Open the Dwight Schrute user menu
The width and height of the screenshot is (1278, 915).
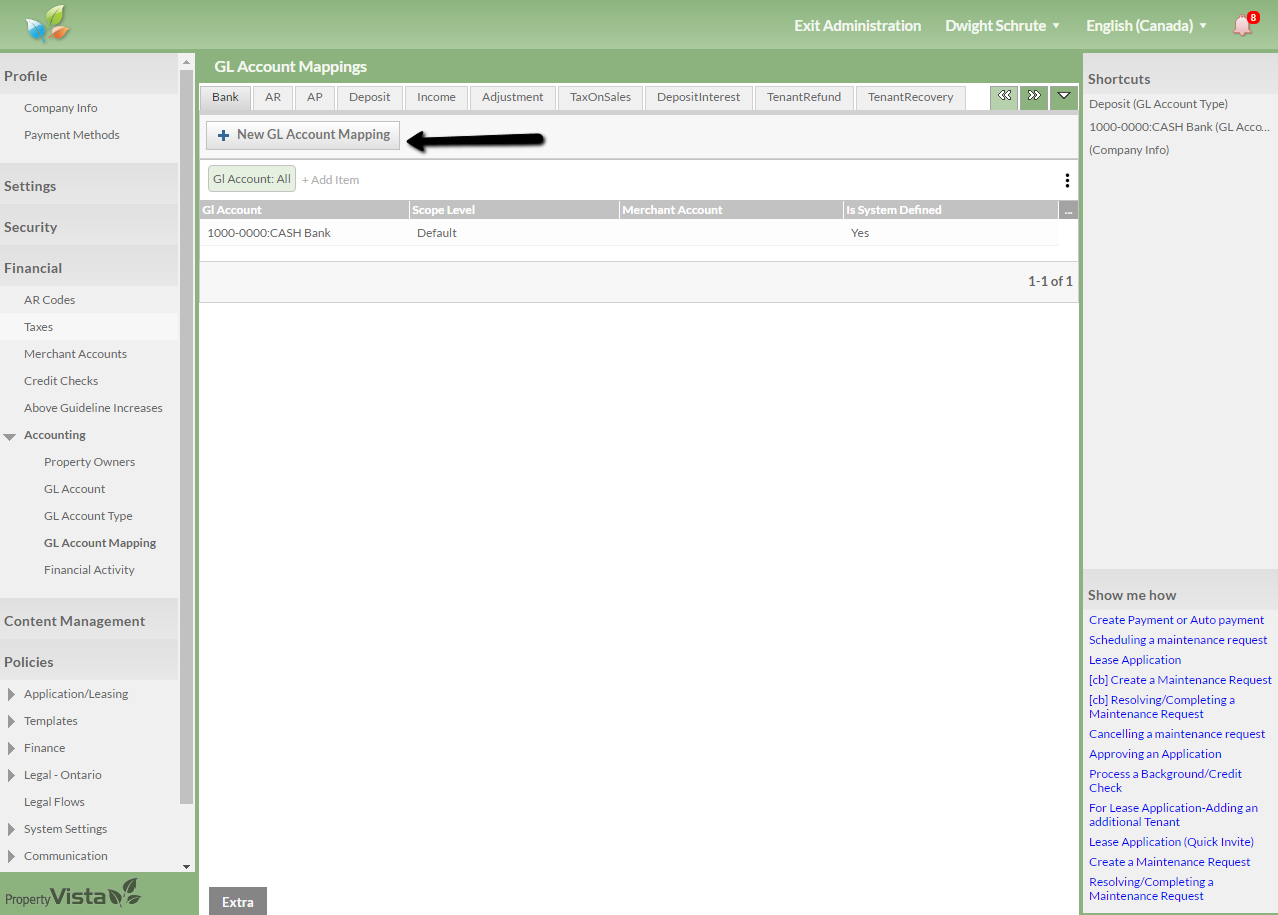click(x=1002, y=26)
